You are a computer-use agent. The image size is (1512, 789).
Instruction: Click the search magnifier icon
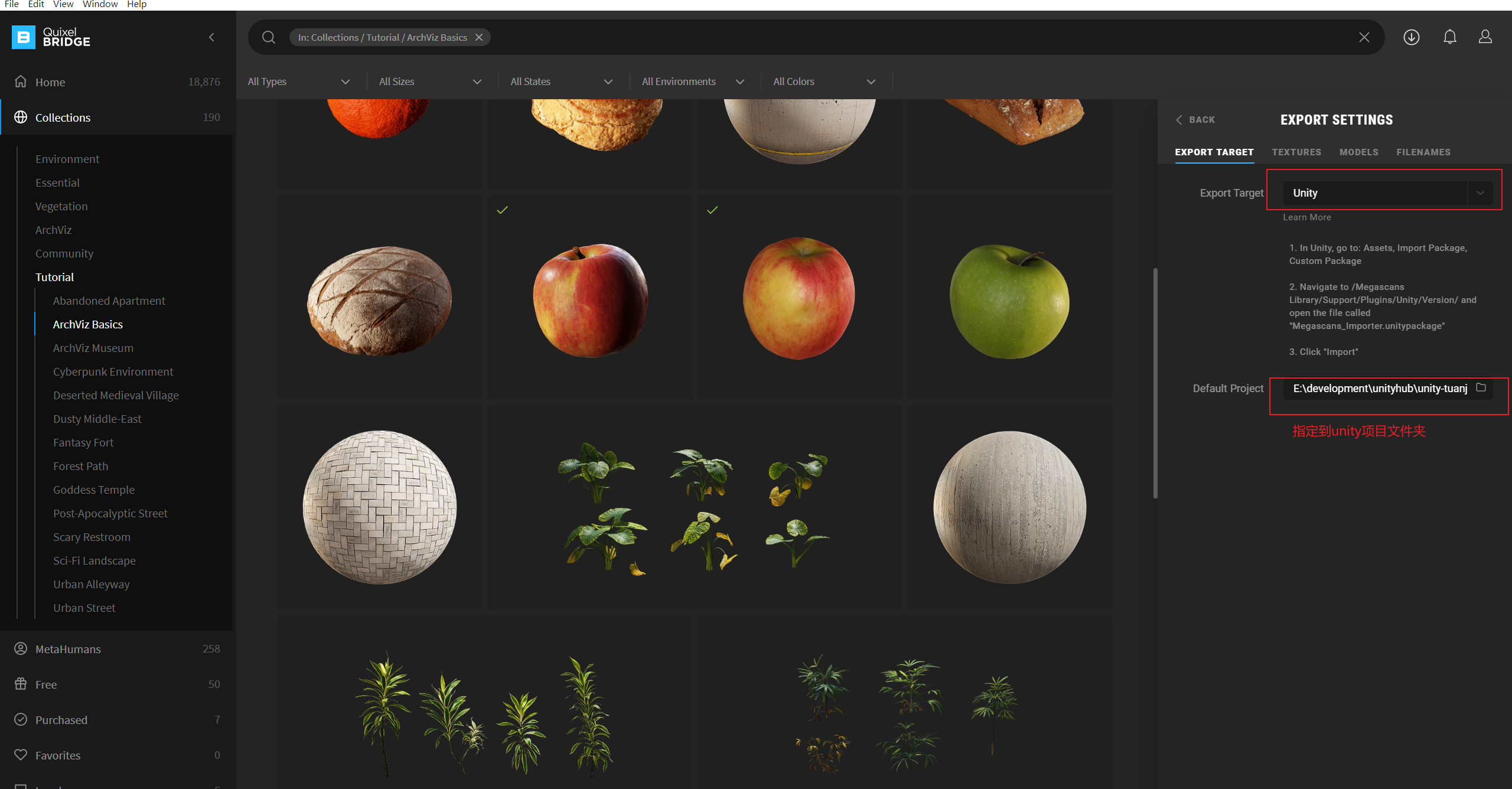coord(269,37)
